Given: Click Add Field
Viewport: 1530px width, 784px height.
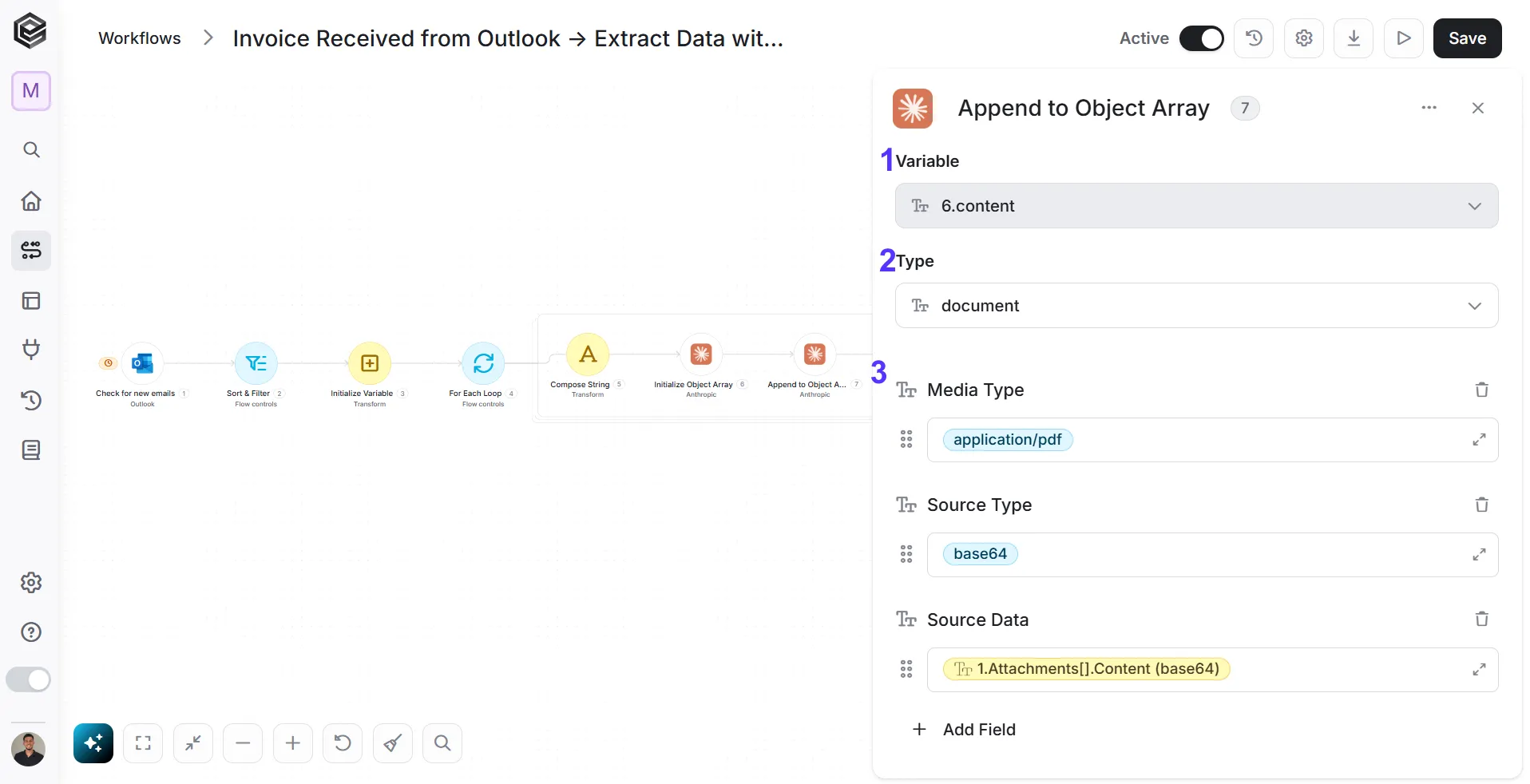Looking at the screenshot, I should coord(964,730).
